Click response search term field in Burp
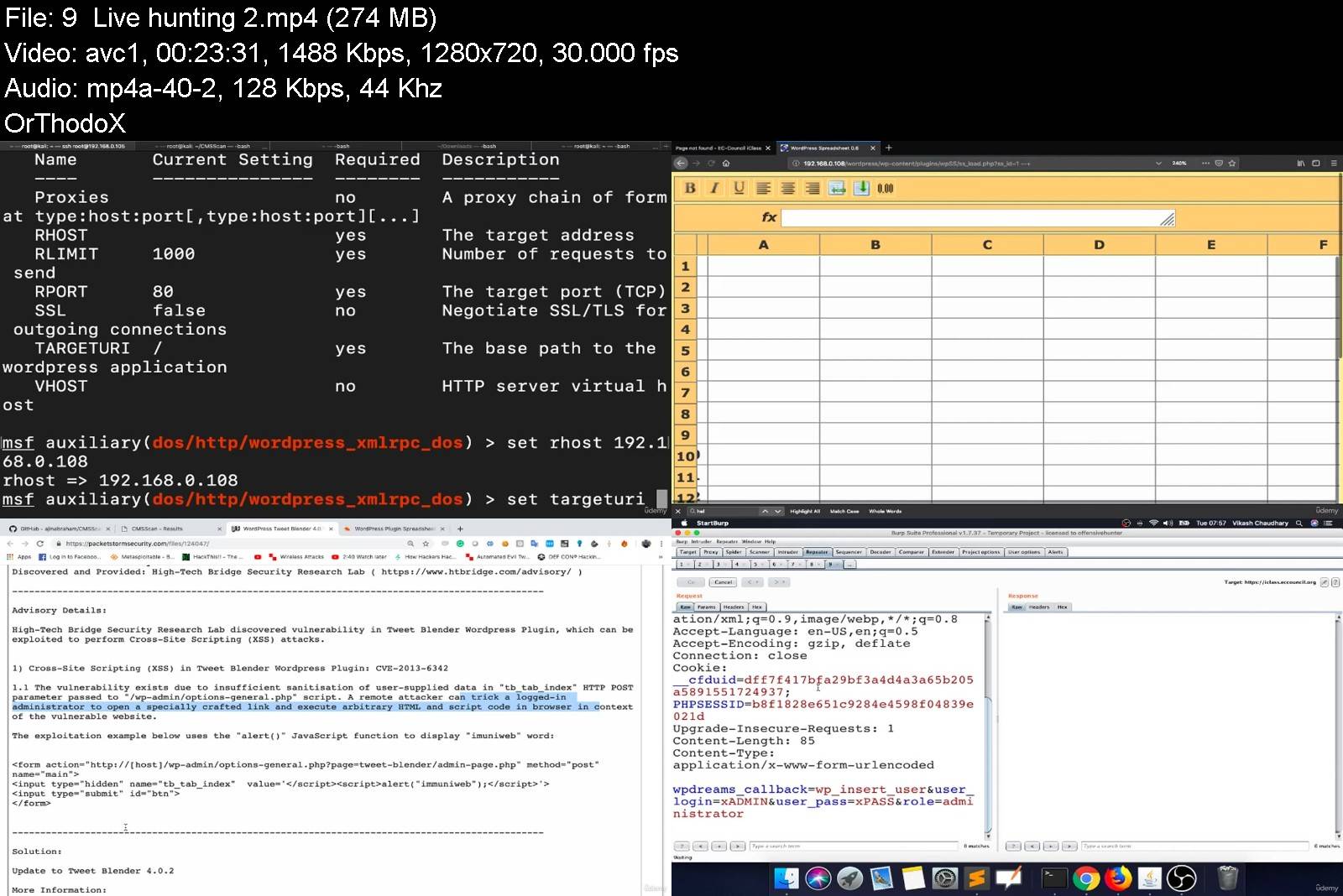Image resolution: width=1343 pixels, height=896 pixels. pyautogui.click(x=1194, y=846)
